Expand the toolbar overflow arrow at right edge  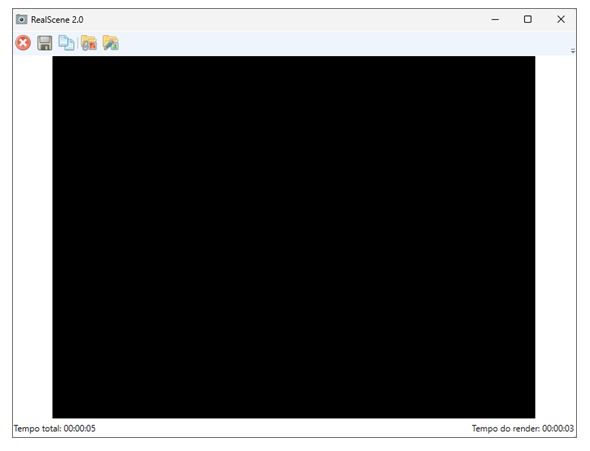click(x=573, y=50)
